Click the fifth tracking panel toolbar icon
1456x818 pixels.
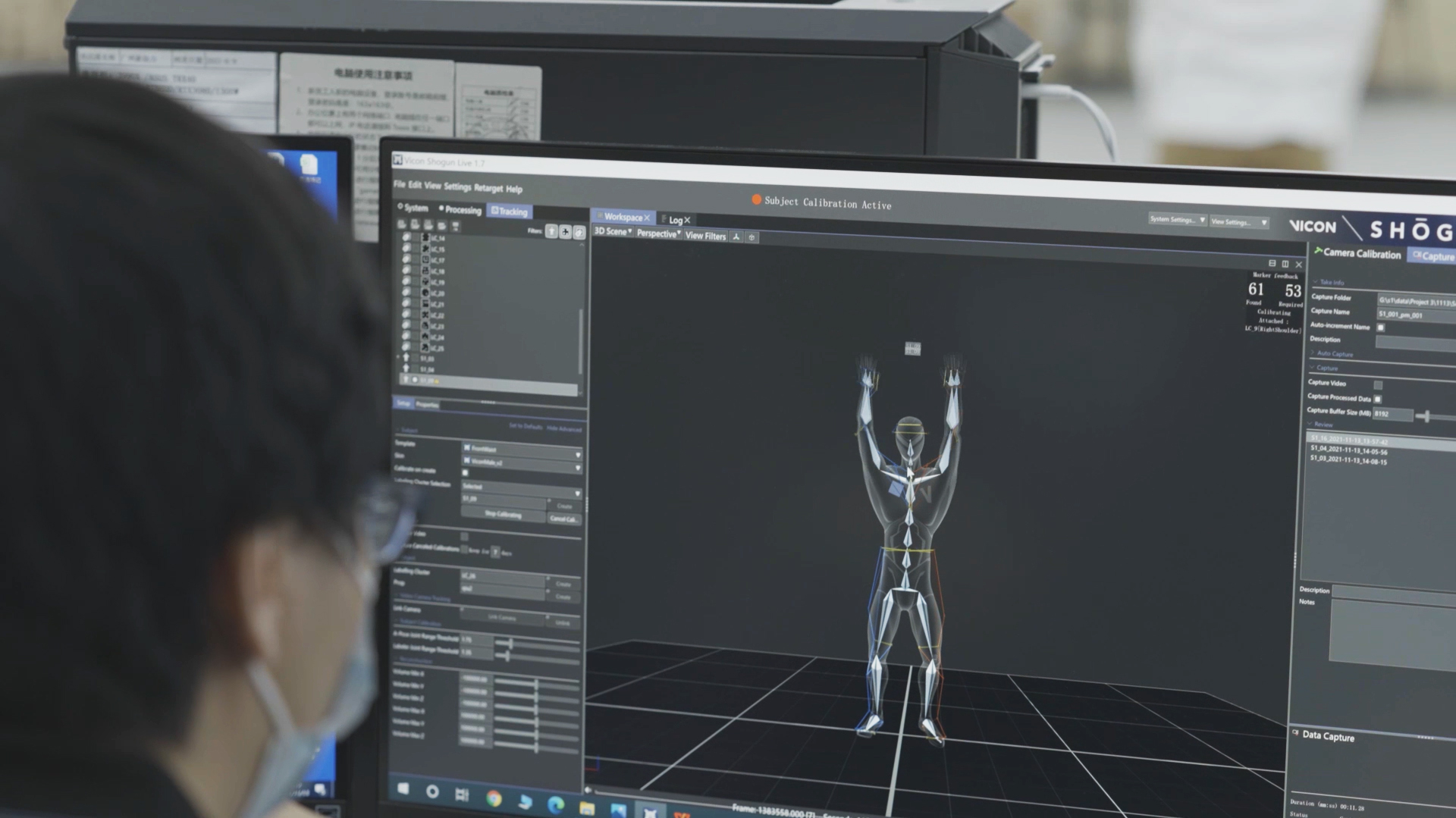point(455,227)
